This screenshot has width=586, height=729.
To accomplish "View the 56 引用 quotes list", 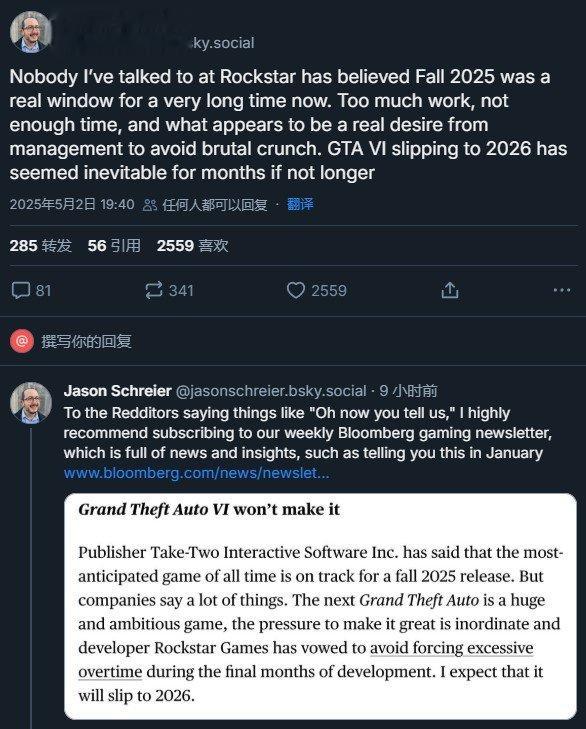I will point(114,245).
